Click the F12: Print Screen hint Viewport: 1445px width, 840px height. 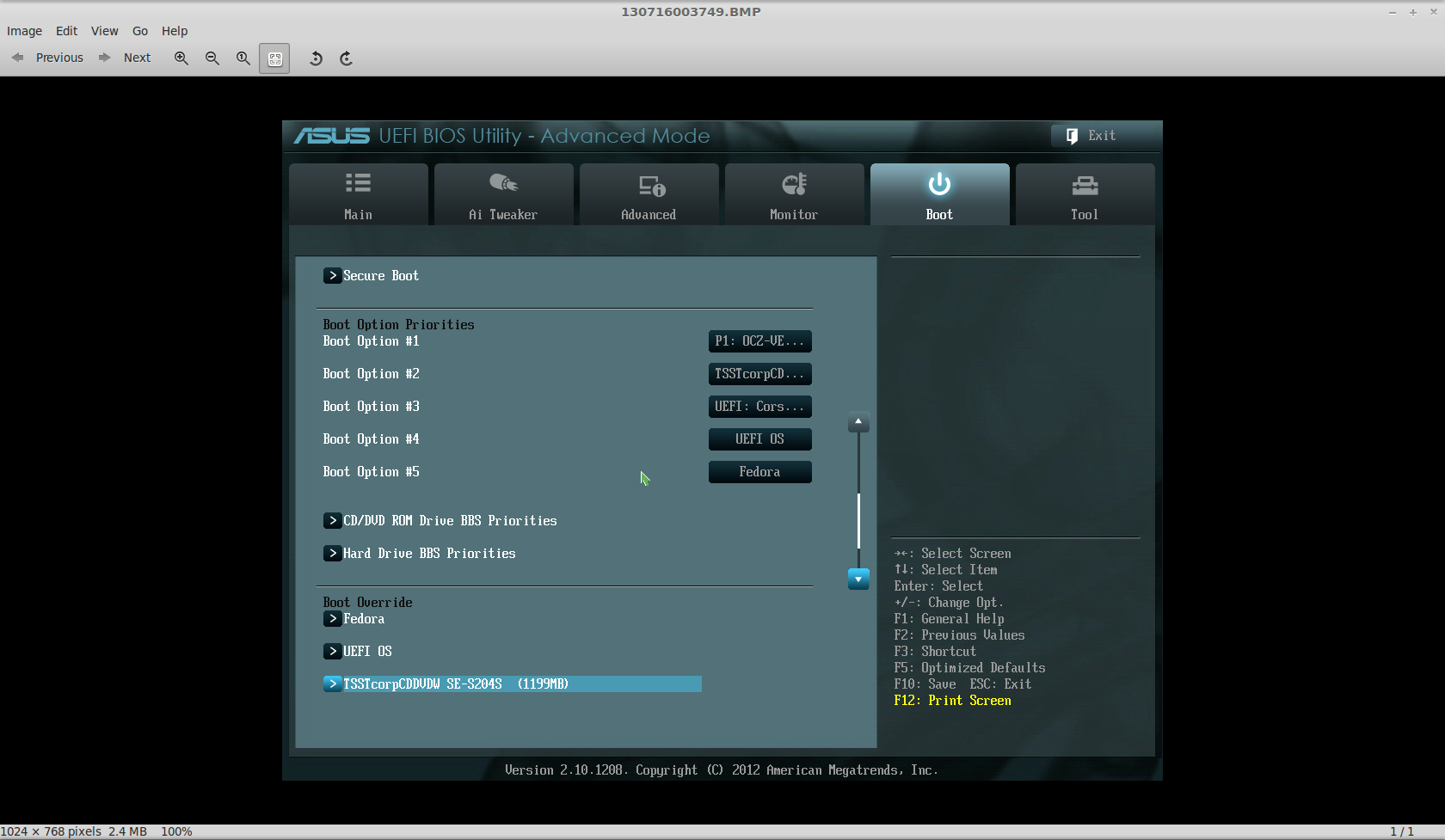coord(953,701)
